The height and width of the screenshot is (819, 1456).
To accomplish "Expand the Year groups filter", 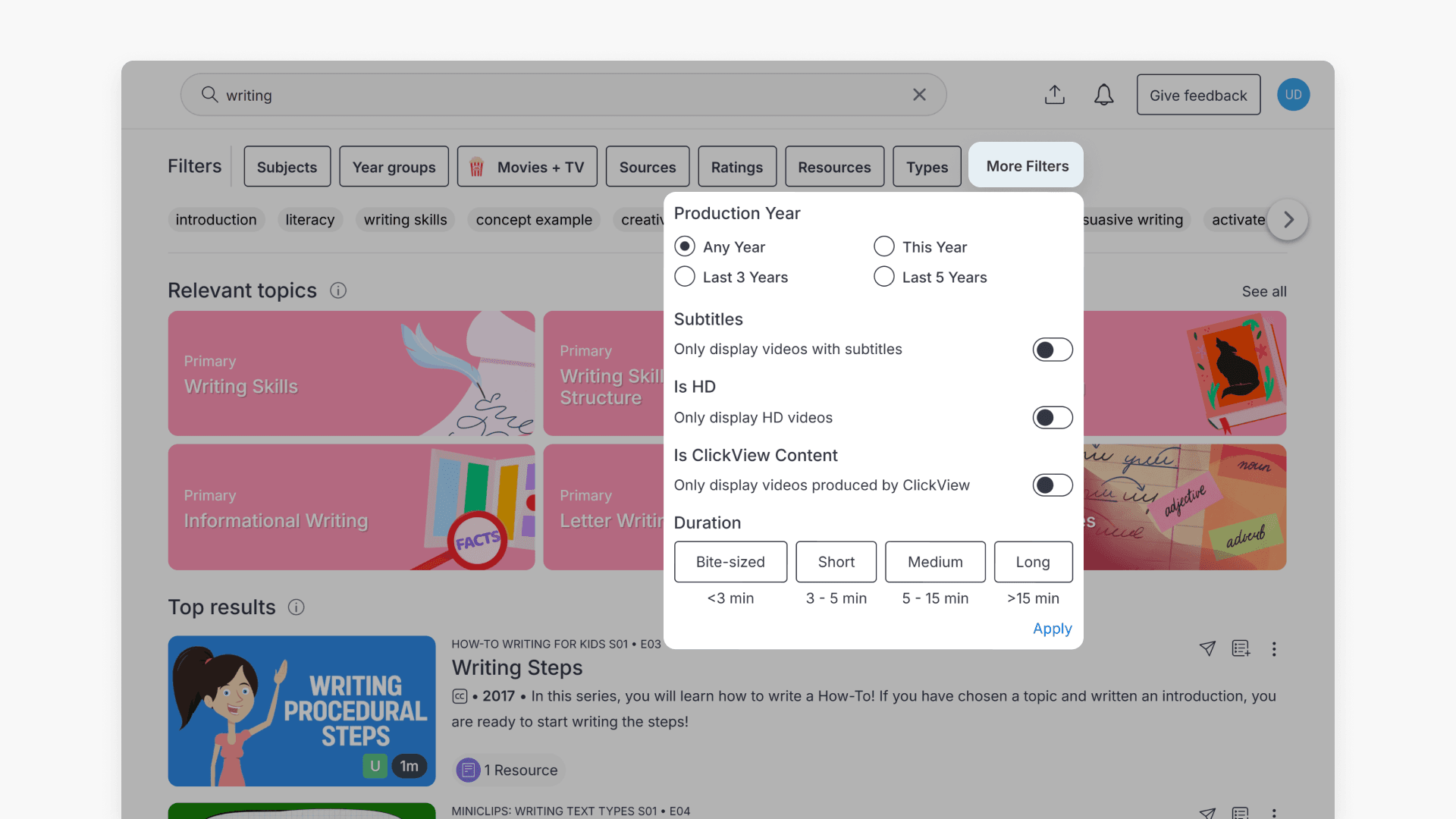I will point(394,167).
